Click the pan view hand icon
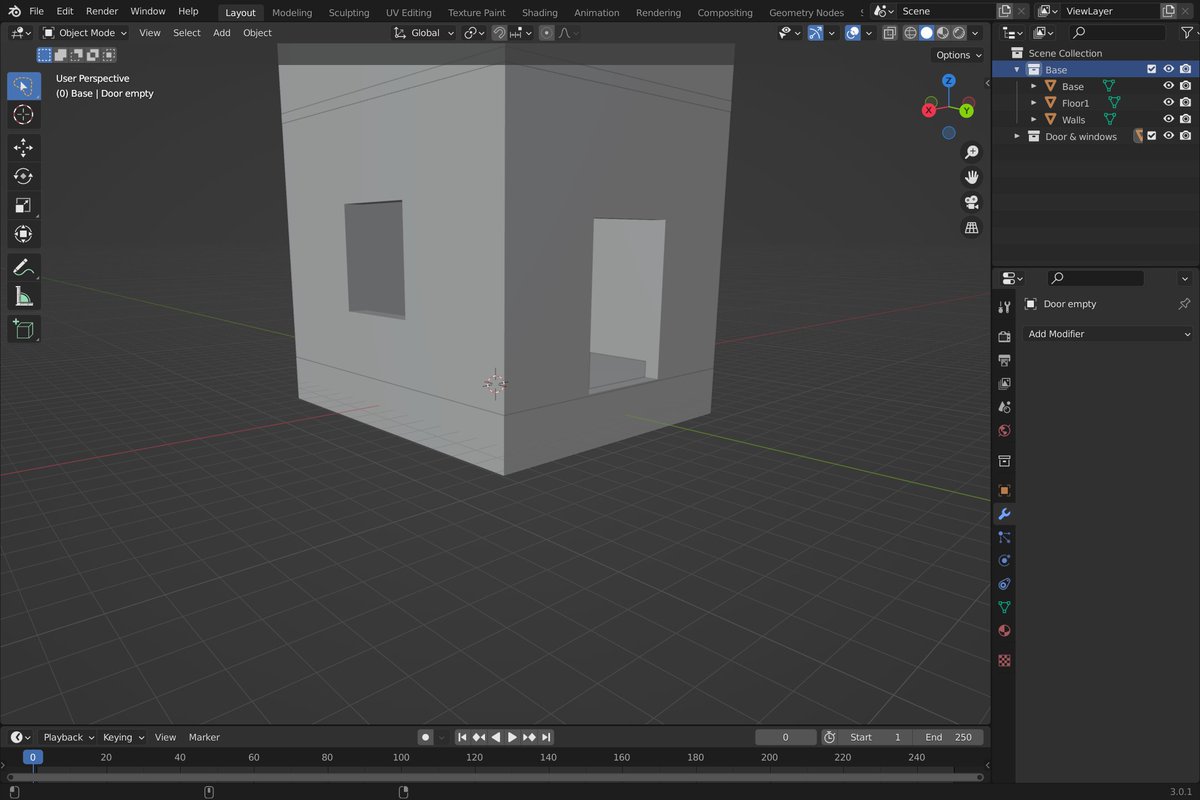 tap(971, 177)
